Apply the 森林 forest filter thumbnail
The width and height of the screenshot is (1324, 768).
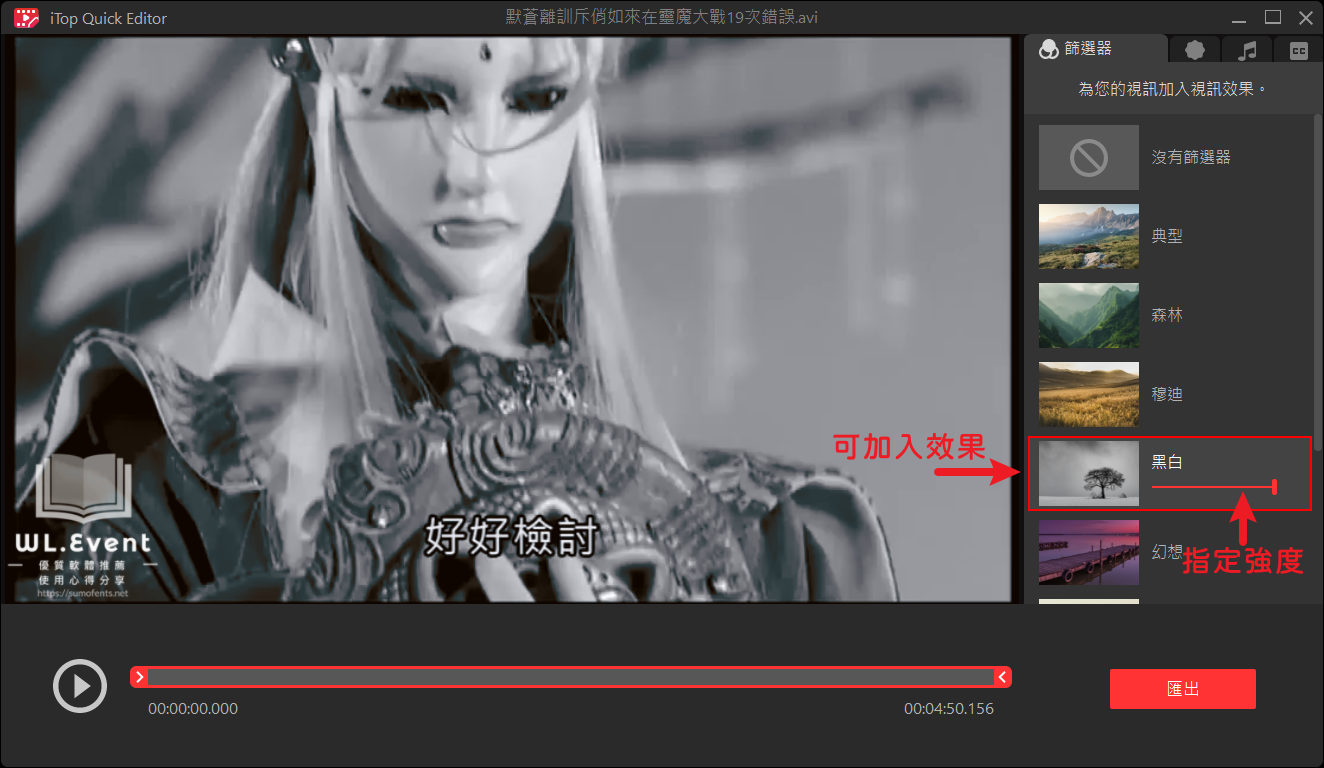(1089, 315)
